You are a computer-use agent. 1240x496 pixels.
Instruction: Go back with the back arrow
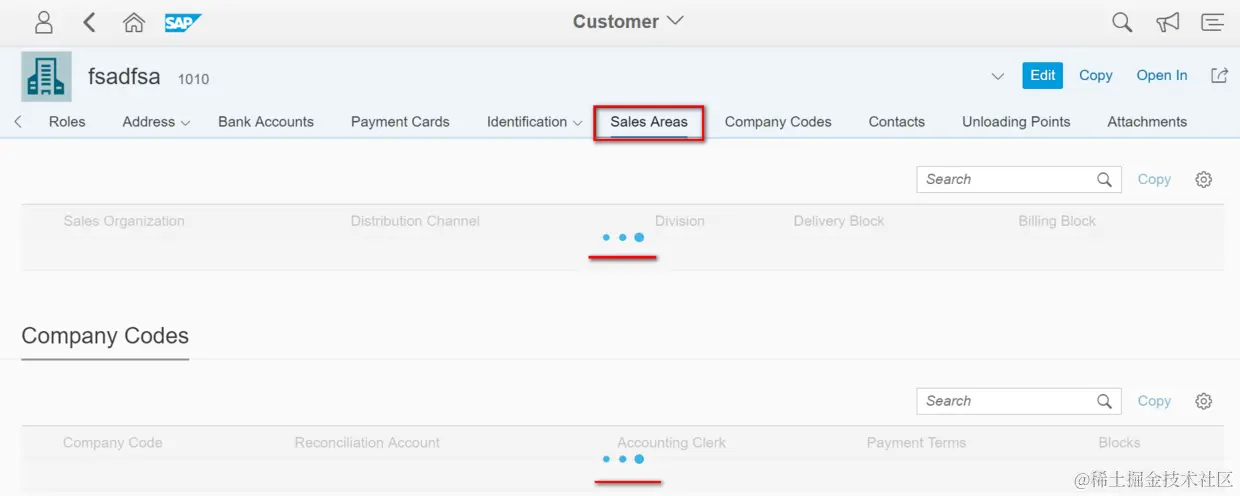point(90,22)
